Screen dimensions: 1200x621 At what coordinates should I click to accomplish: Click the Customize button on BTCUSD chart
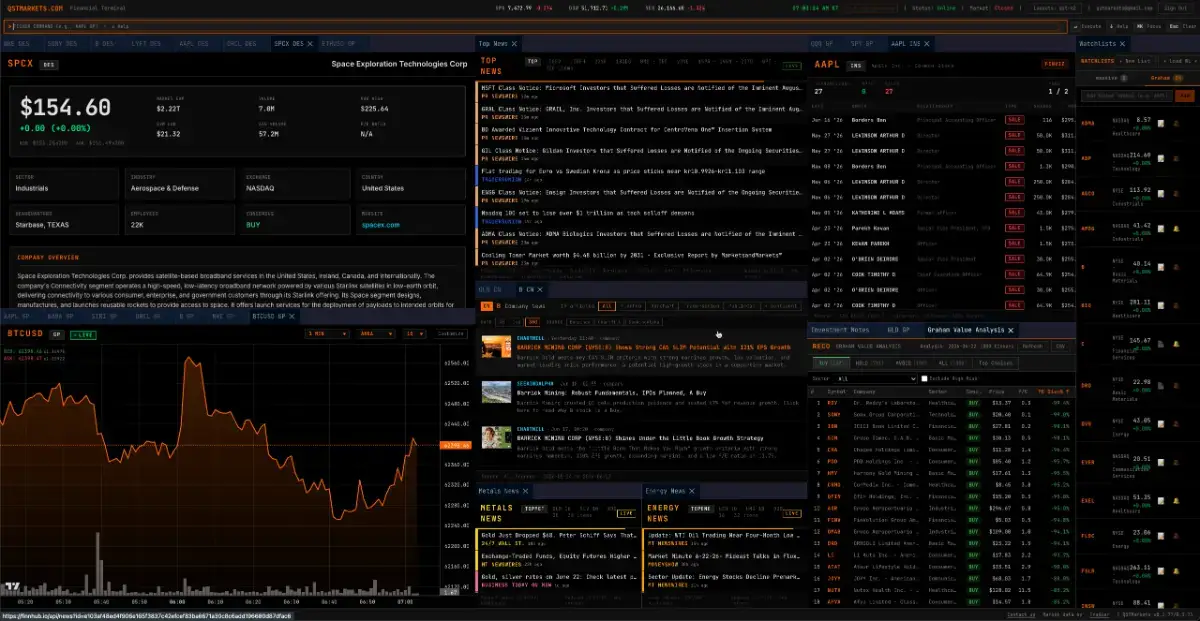point(452,334)
